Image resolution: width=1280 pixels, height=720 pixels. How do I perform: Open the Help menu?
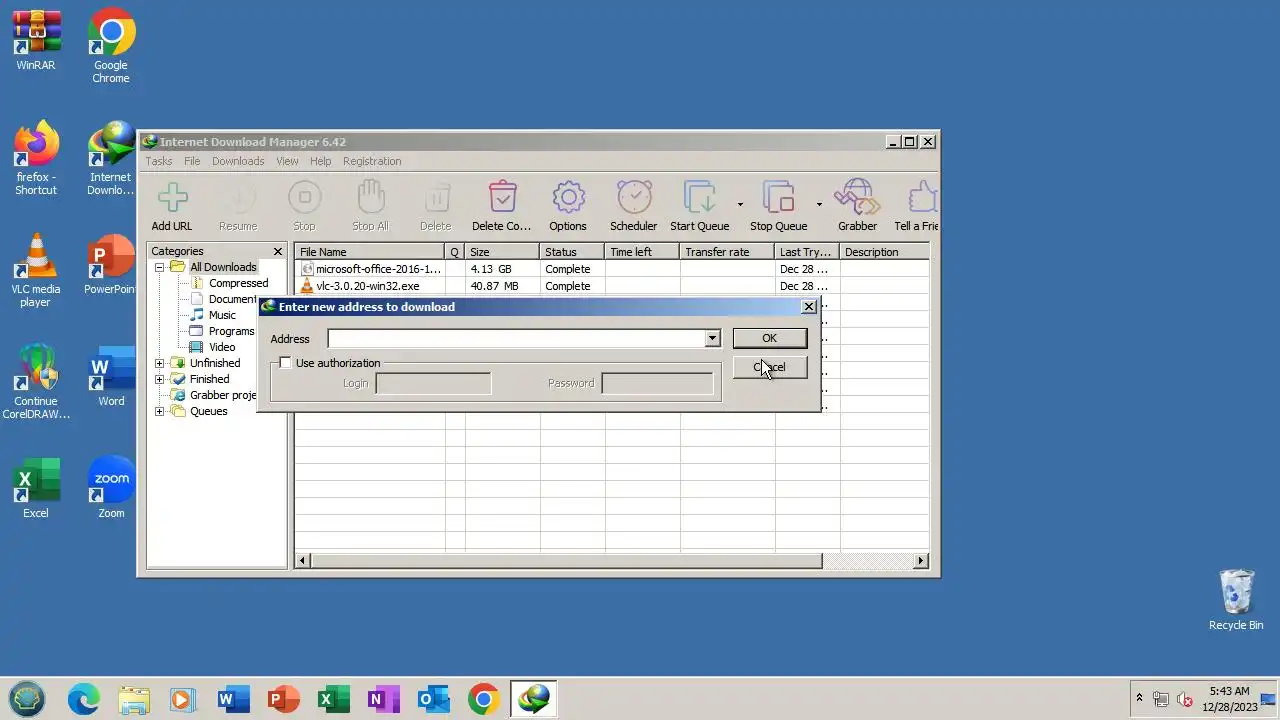coord(320,161)
